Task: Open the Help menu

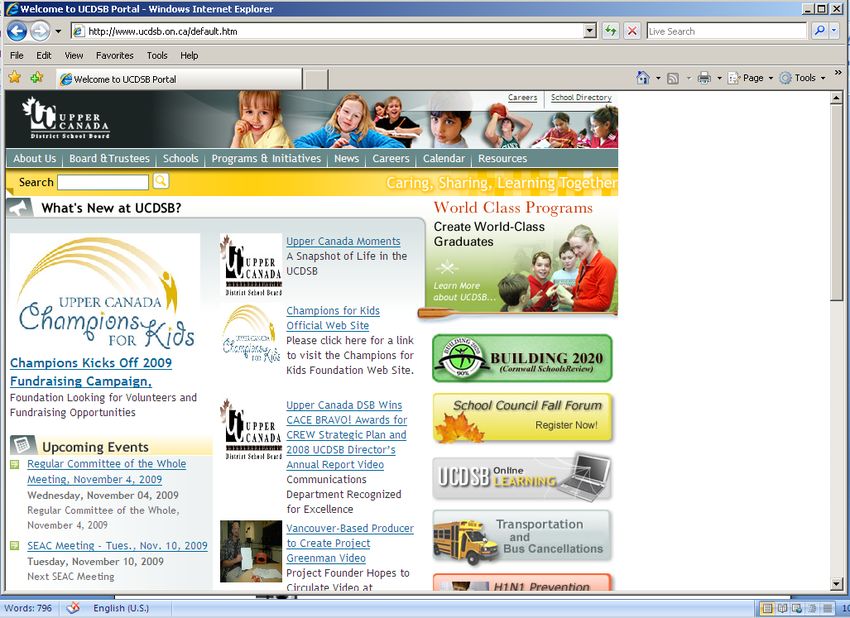Action: pos(189,55)
